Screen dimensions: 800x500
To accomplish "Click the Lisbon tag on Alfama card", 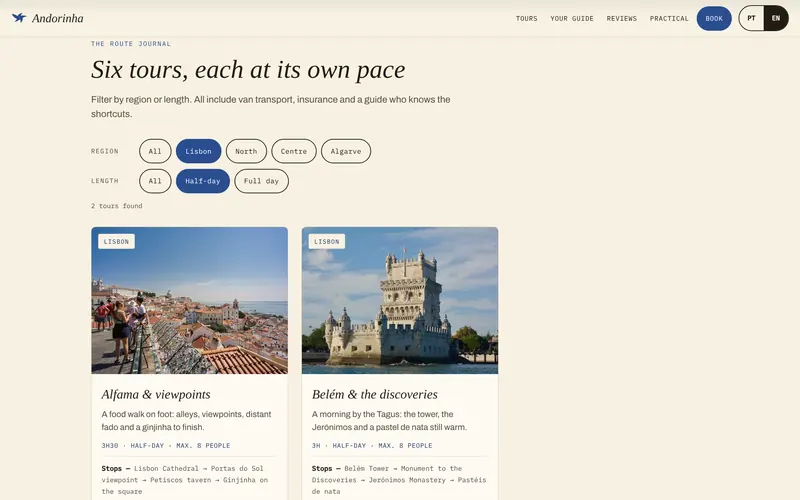I will [x=116, y=241].
